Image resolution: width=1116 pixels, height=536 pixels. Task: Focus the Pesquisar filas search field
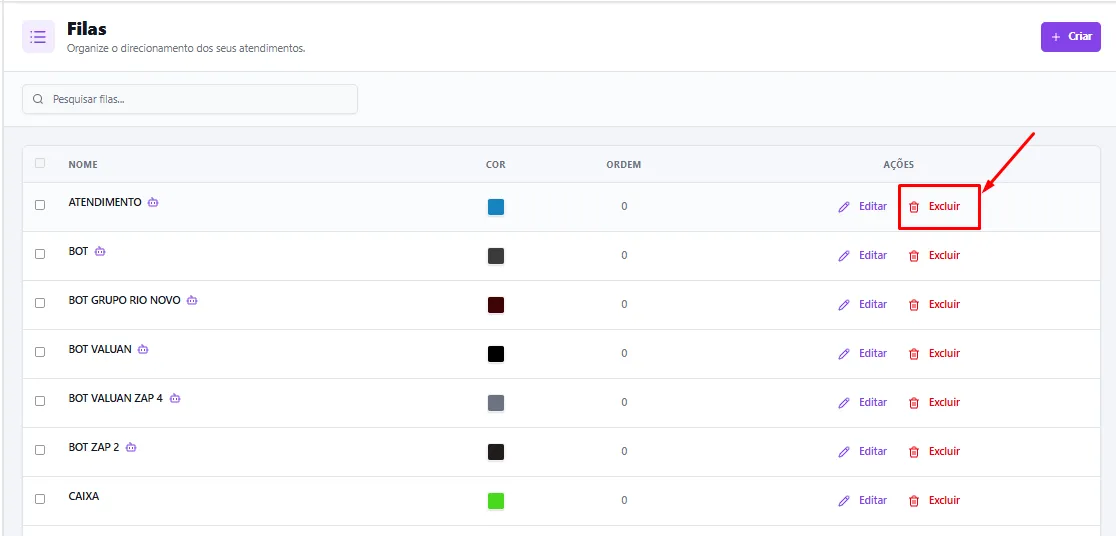[190, 99]
